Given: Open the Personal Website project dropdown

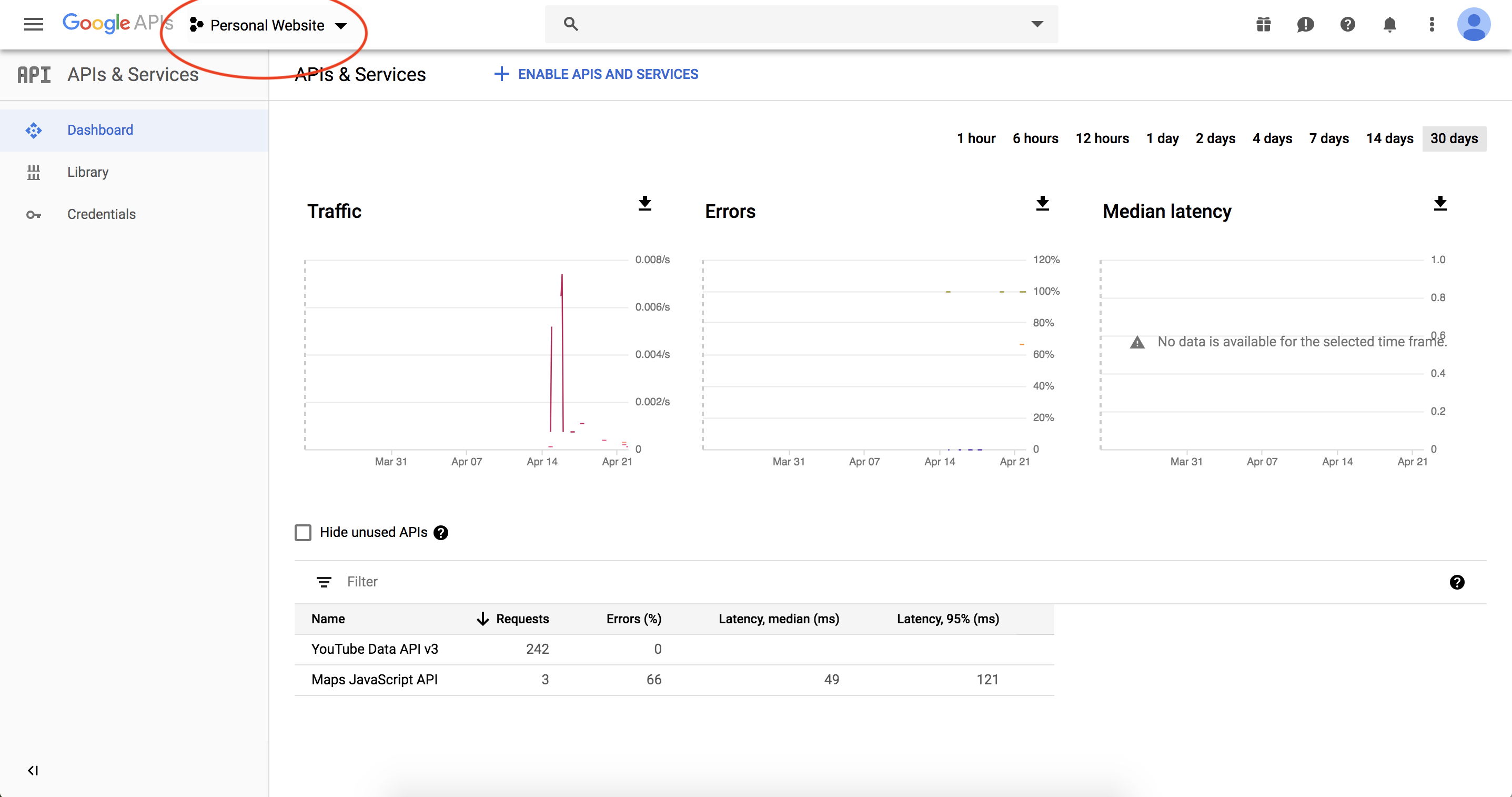Looking at the screenshot, I should (x=269, y=25).
